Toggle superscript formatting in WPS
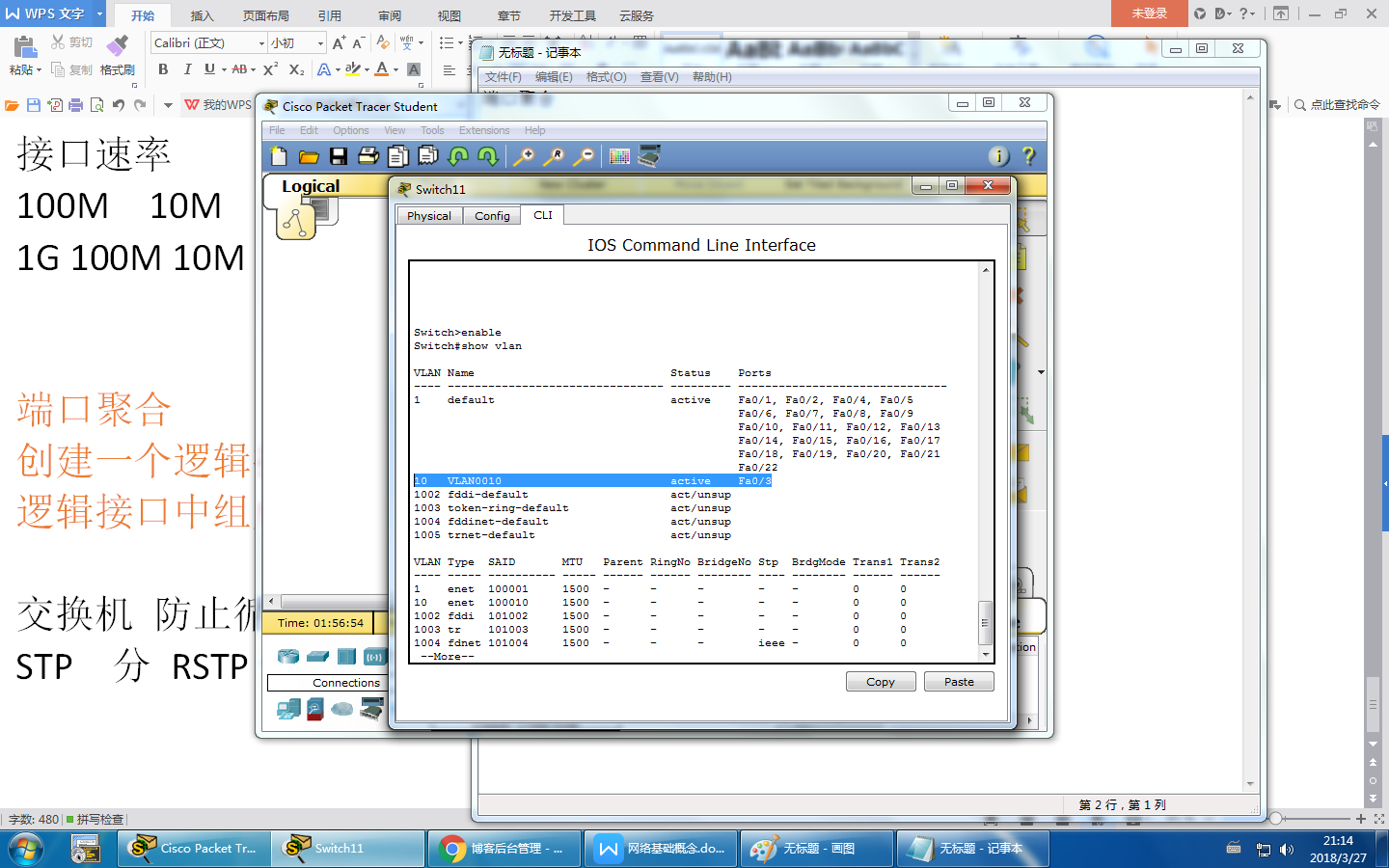This screenshot has width=1389, height=868. pyautogui.click(x=270, y=69)
